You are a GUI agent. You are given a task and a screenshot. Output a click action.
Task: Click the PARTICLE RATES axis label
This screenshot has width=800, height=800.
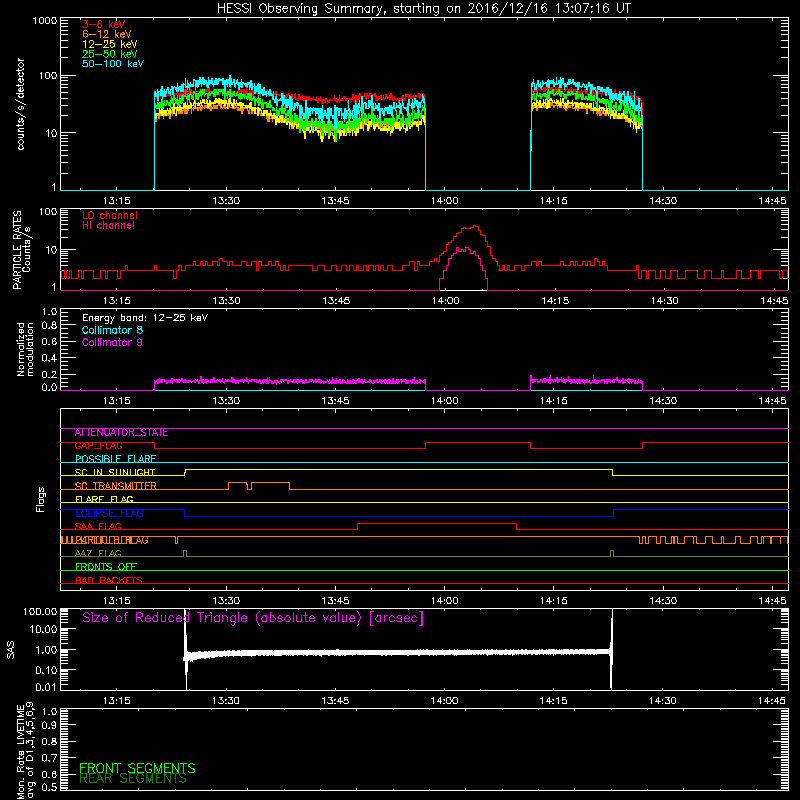tap(21, 249)
